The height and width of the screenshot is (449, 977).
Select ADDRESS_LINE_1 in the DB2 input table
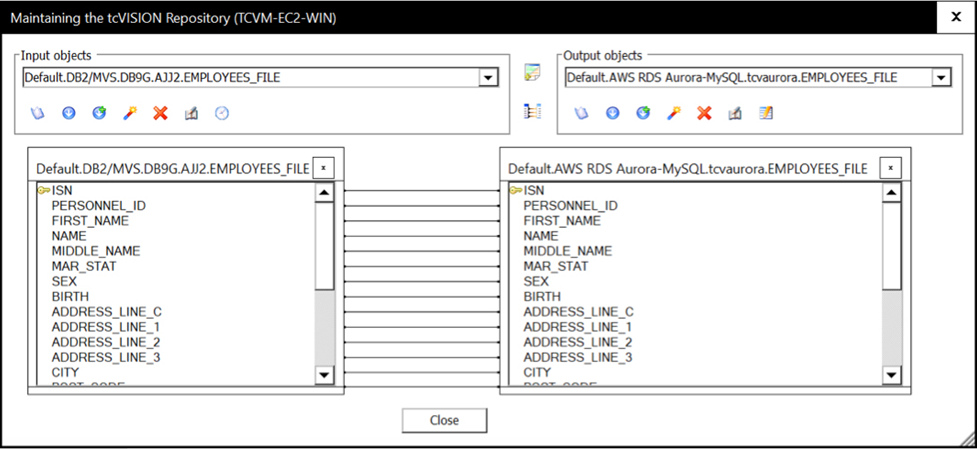(106, 327)
